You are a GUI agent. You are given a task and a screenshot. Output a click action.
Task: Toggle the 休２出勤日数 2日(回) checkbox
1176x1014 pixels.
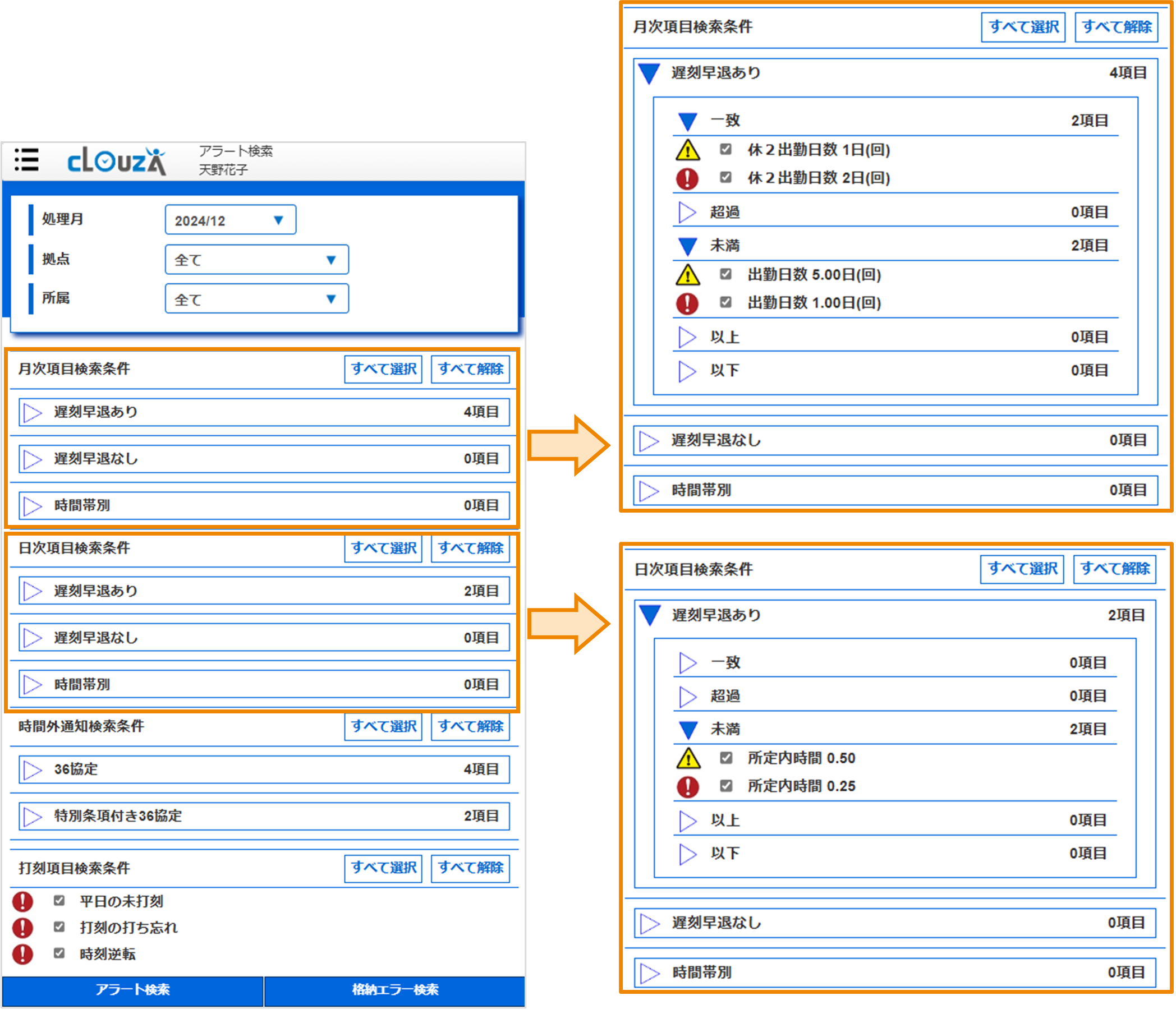(725, 177)
